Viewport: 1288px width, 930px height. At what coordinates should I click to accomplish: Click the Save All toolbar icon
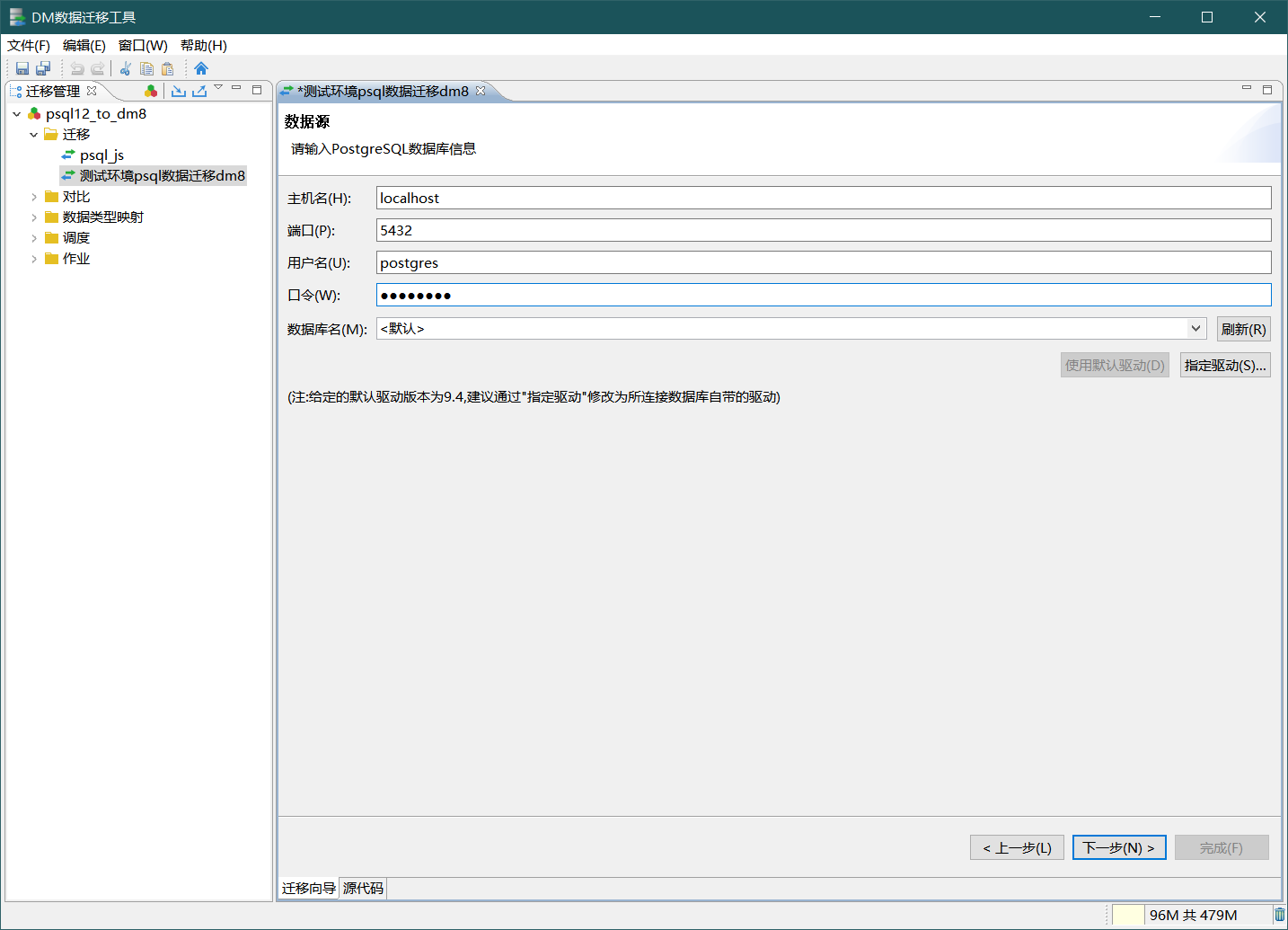[x=43, y=68]
